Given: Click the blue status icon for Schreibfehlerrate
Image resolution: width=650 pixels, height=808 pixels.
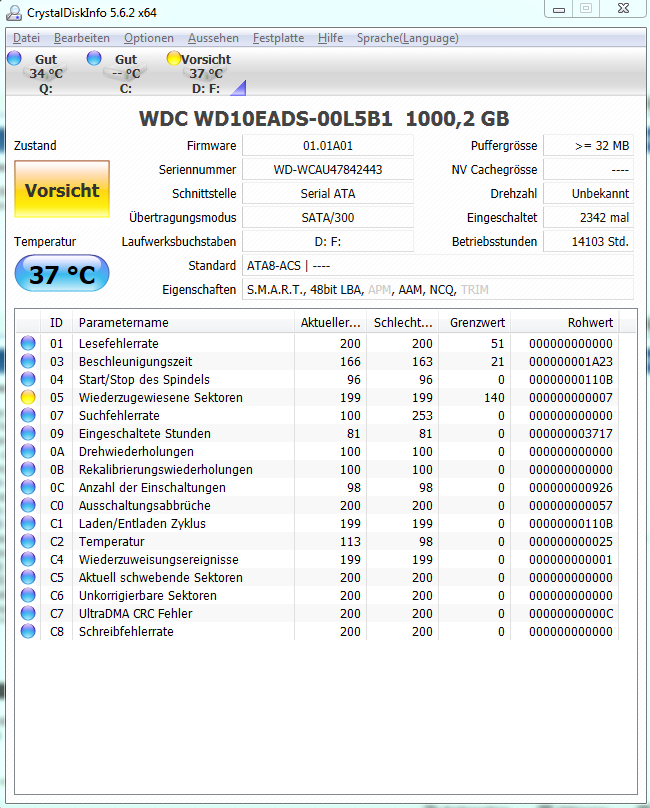Looking at the screenshot, I should click(x=28, y=631).
